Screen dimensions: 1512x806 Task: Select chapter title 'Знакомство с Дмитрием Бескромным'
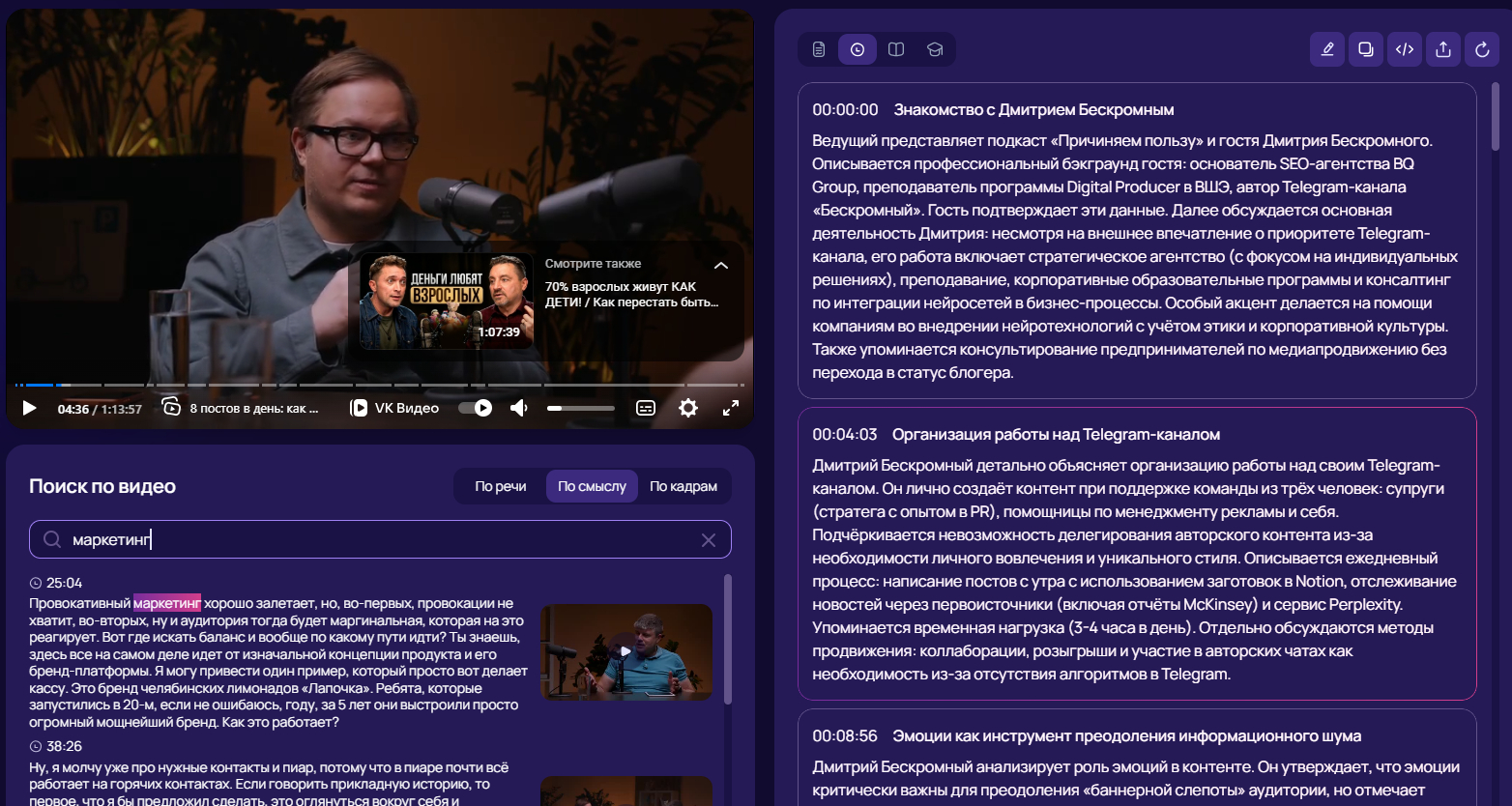(1033, 110)
